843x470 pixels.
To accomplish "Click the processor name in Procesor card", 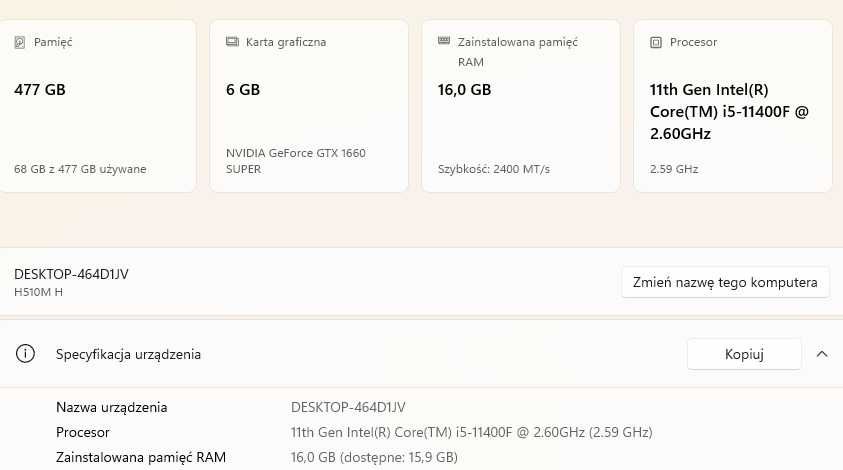I will (x=729, y=111).
